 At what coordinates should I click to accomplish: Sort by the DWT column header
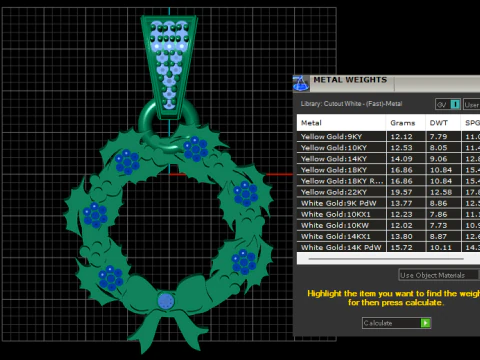(443, 123)
